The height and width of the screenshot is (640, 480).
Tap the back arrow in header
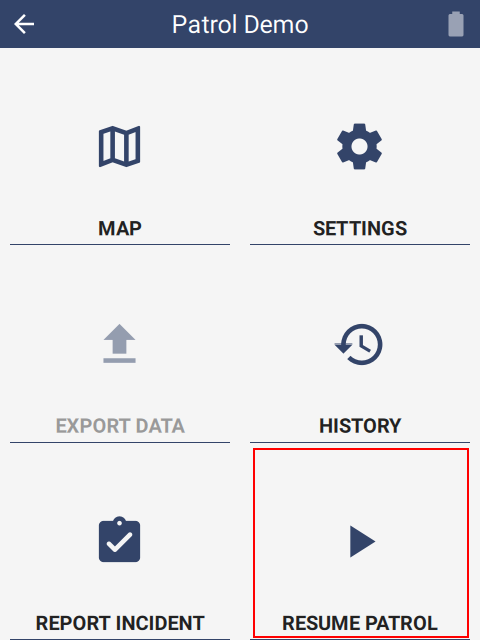pyautogui.click(x=24, y=24)
